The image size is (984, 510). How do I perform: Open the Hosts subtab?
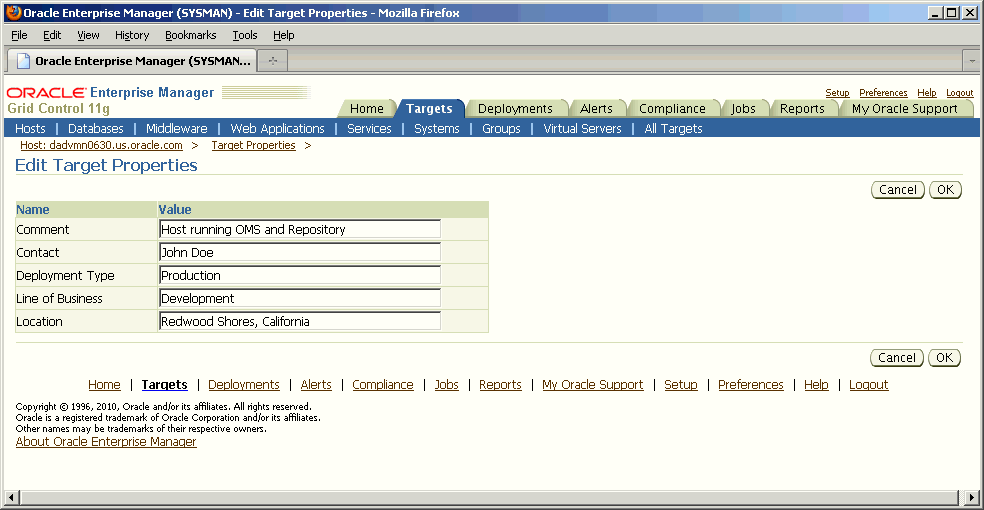point(30,129)
